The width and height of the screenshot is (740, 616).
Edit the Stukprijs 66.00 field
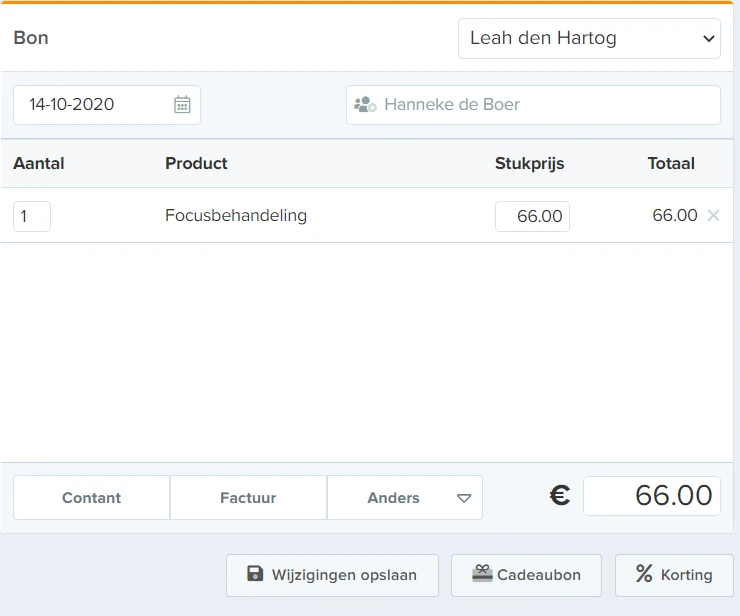532,217
